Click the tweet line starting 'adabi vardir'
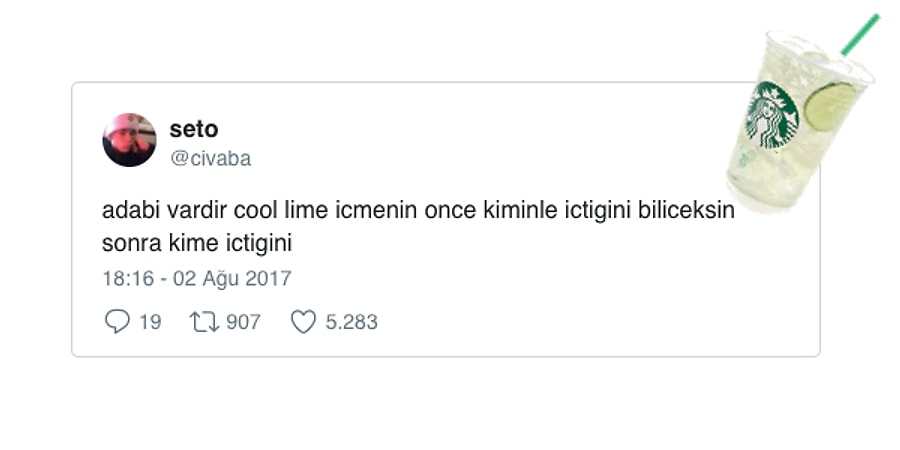 coord(418,211)
